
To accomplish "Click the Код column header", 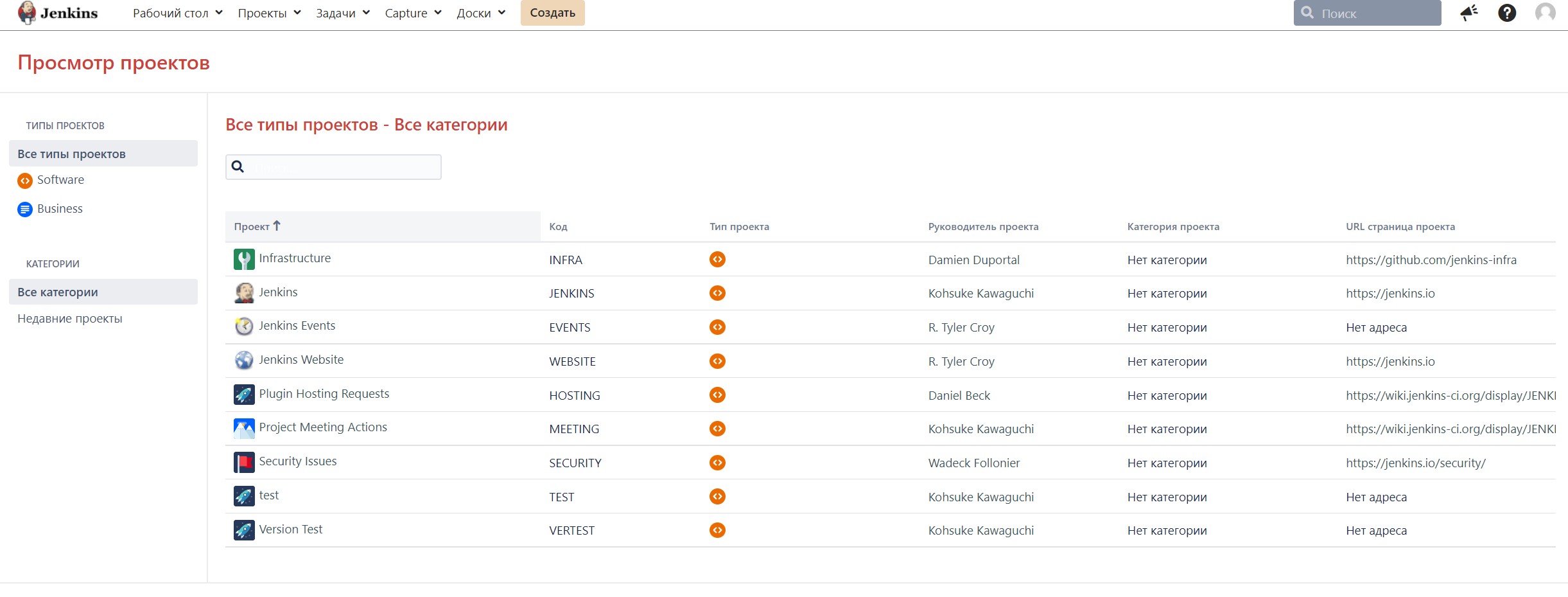I will [x=558, y=227].
